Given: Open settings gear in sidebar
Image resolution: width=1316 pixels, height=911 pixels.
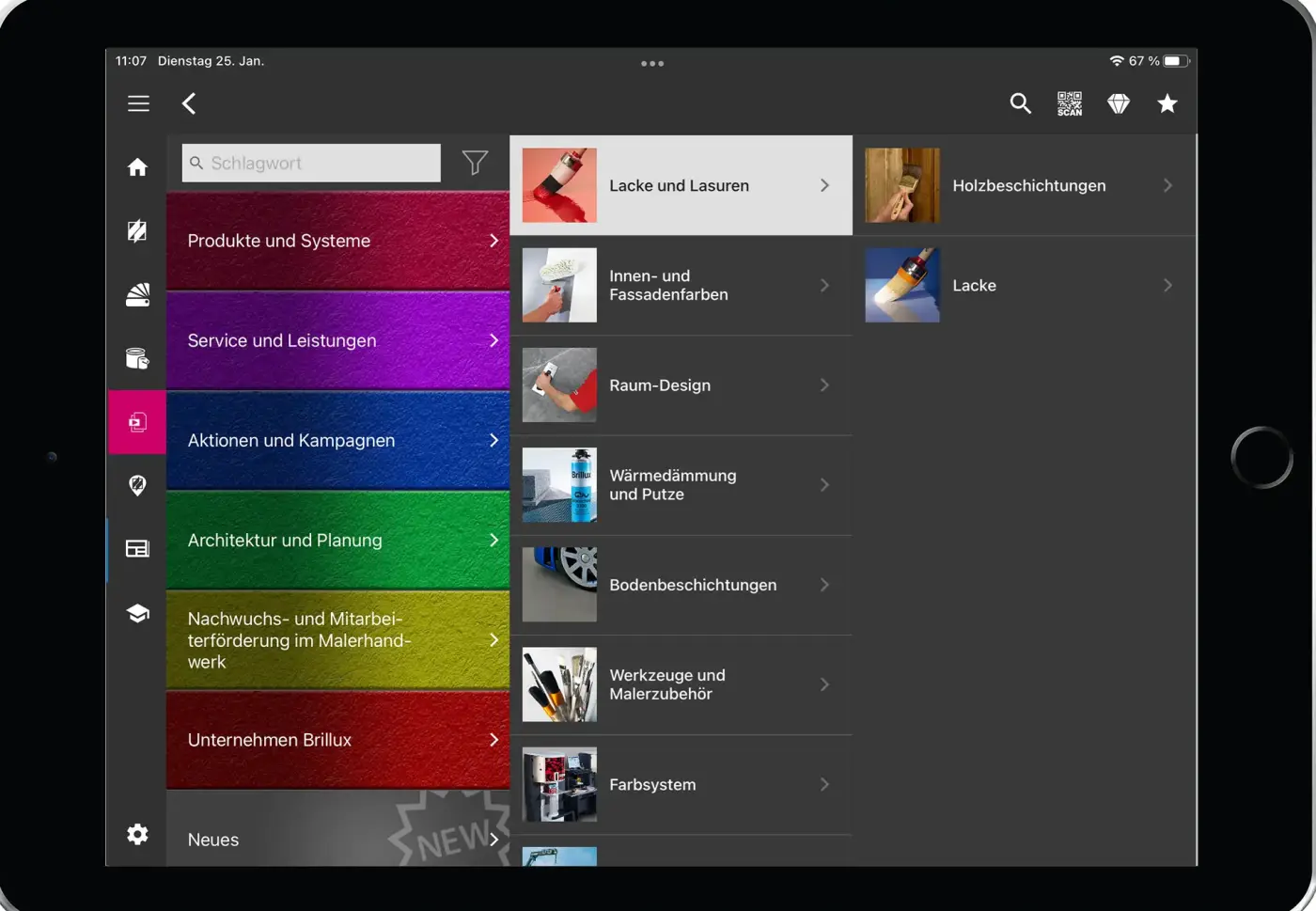Looking at the screenshot, I should (137, 834).
